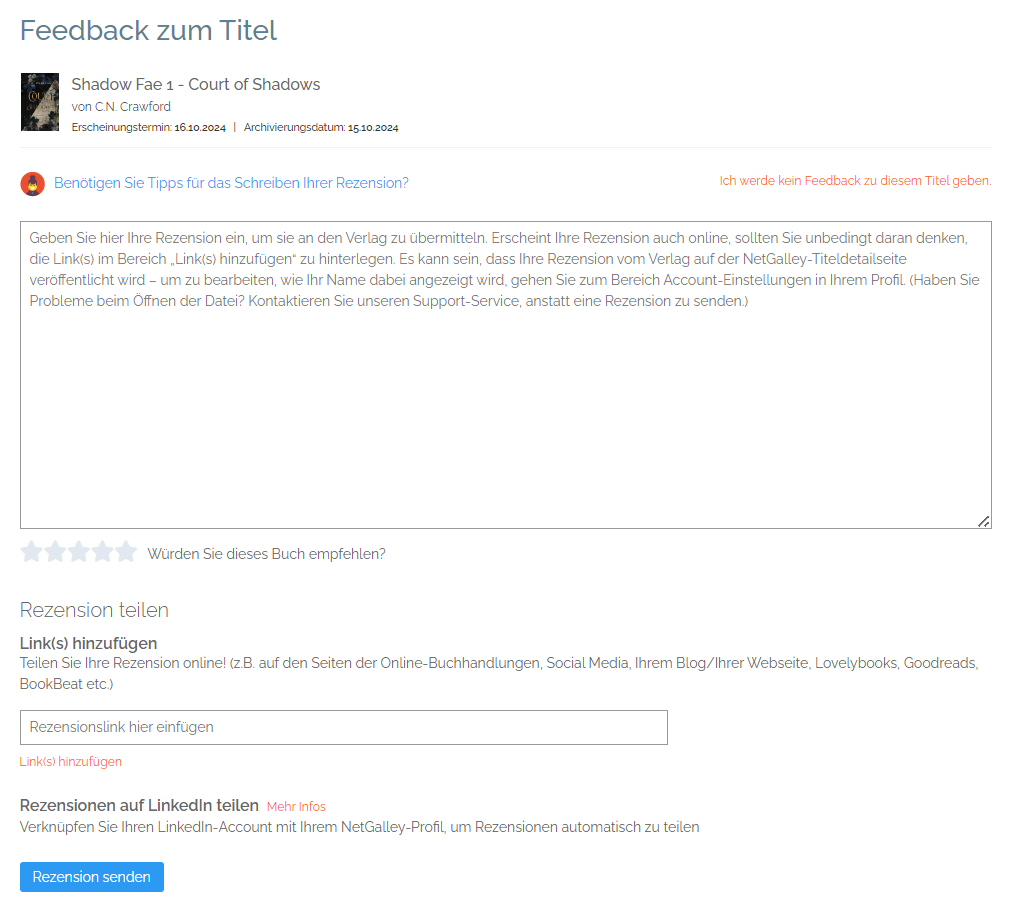Choose the fifth star rating
Image resolution: width=1009 pixels, height=913 pixels.
(x=126, y=552)
